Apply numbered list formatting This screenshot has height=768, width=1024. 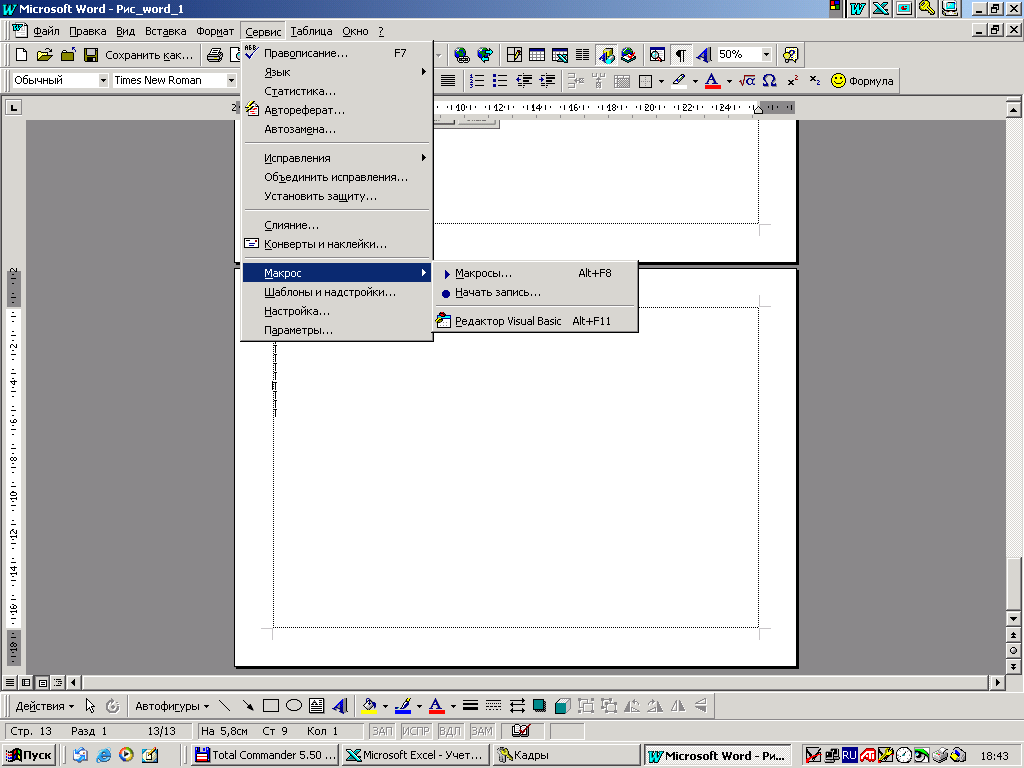477,80
